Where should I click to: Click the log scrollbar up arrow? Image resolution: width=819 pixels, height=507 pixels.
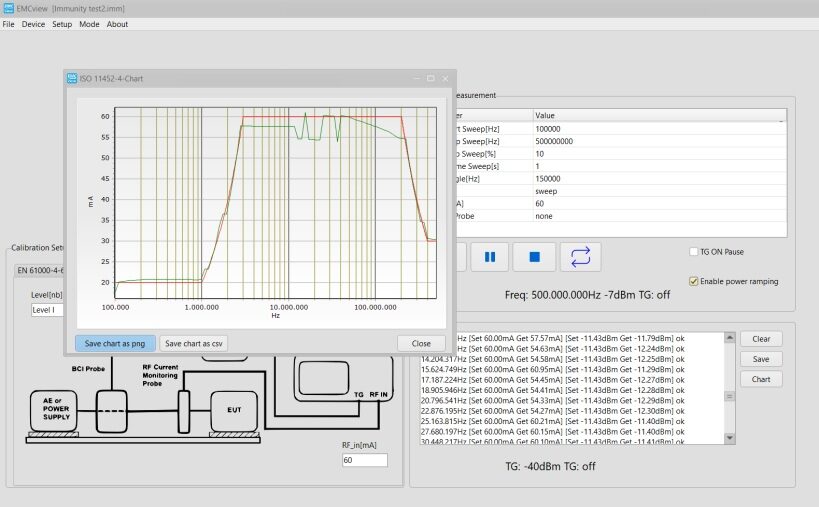tap(730, 337)
